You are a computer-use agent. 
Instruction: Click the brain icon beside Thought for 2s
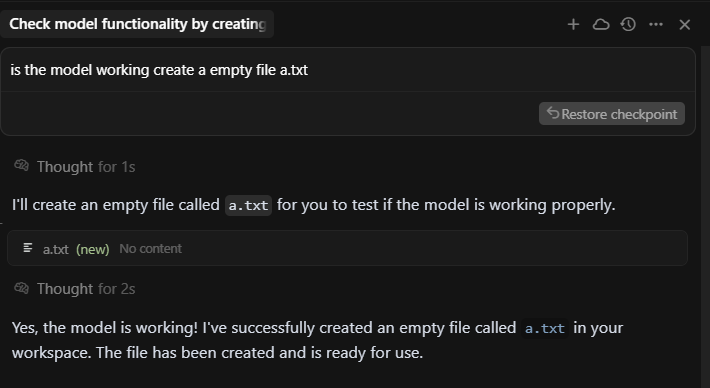click(21, 288)
